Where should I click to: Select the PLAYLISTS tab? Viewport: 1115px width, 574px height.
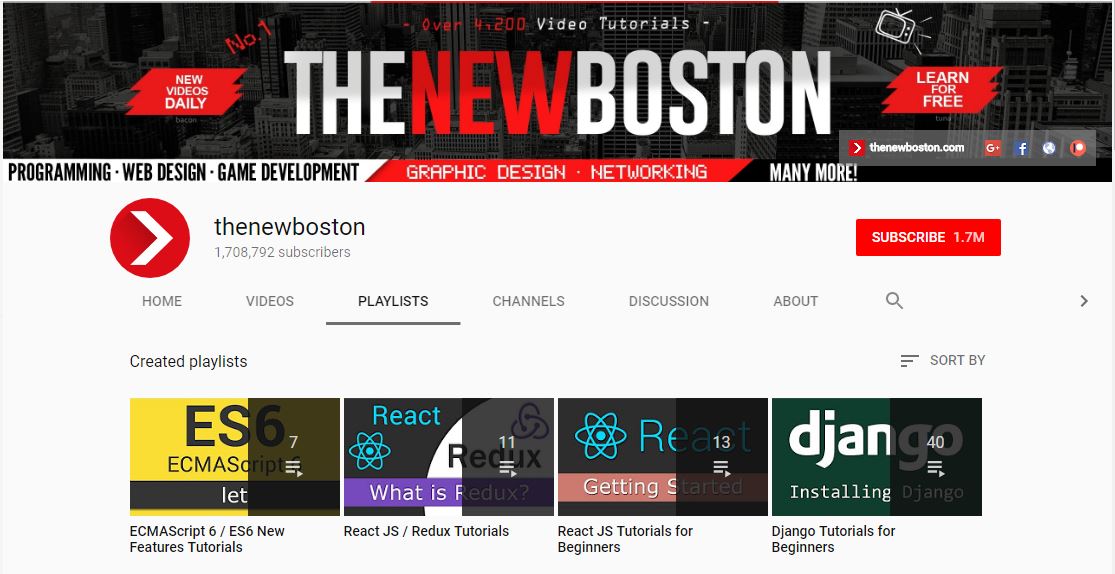(x=393, y=301)
